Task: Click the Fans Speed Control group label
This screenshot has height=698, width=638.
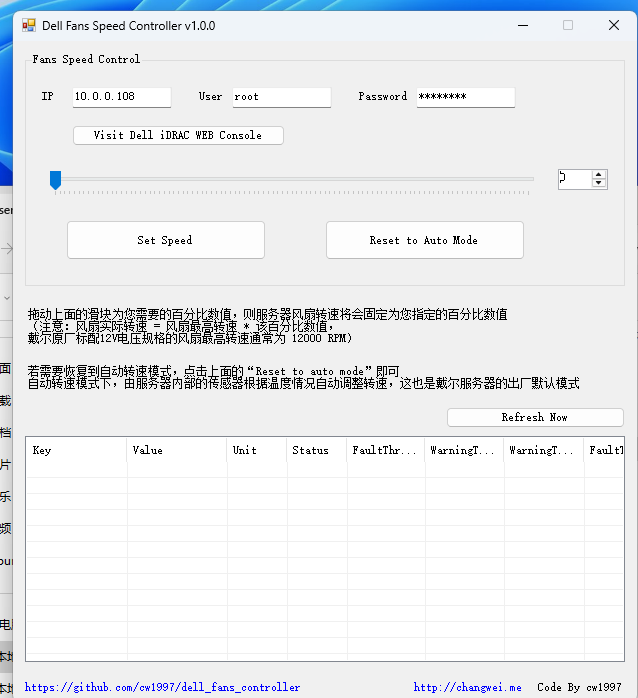Action: [x=86, y=59]
